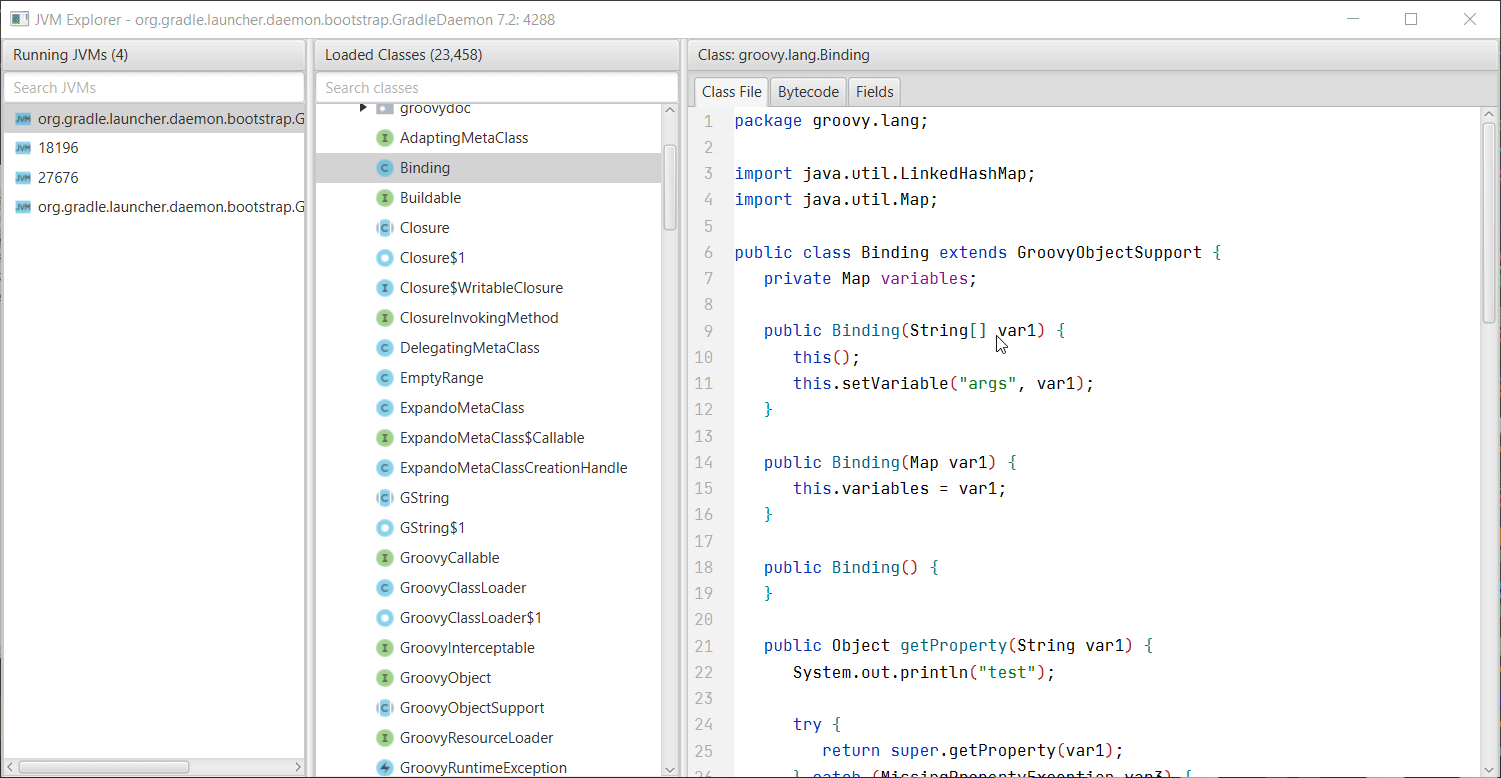Click the class icon beside ExpandoMetaClassCreationHandle
The image size is (1501, 778).
click(384, 468)
